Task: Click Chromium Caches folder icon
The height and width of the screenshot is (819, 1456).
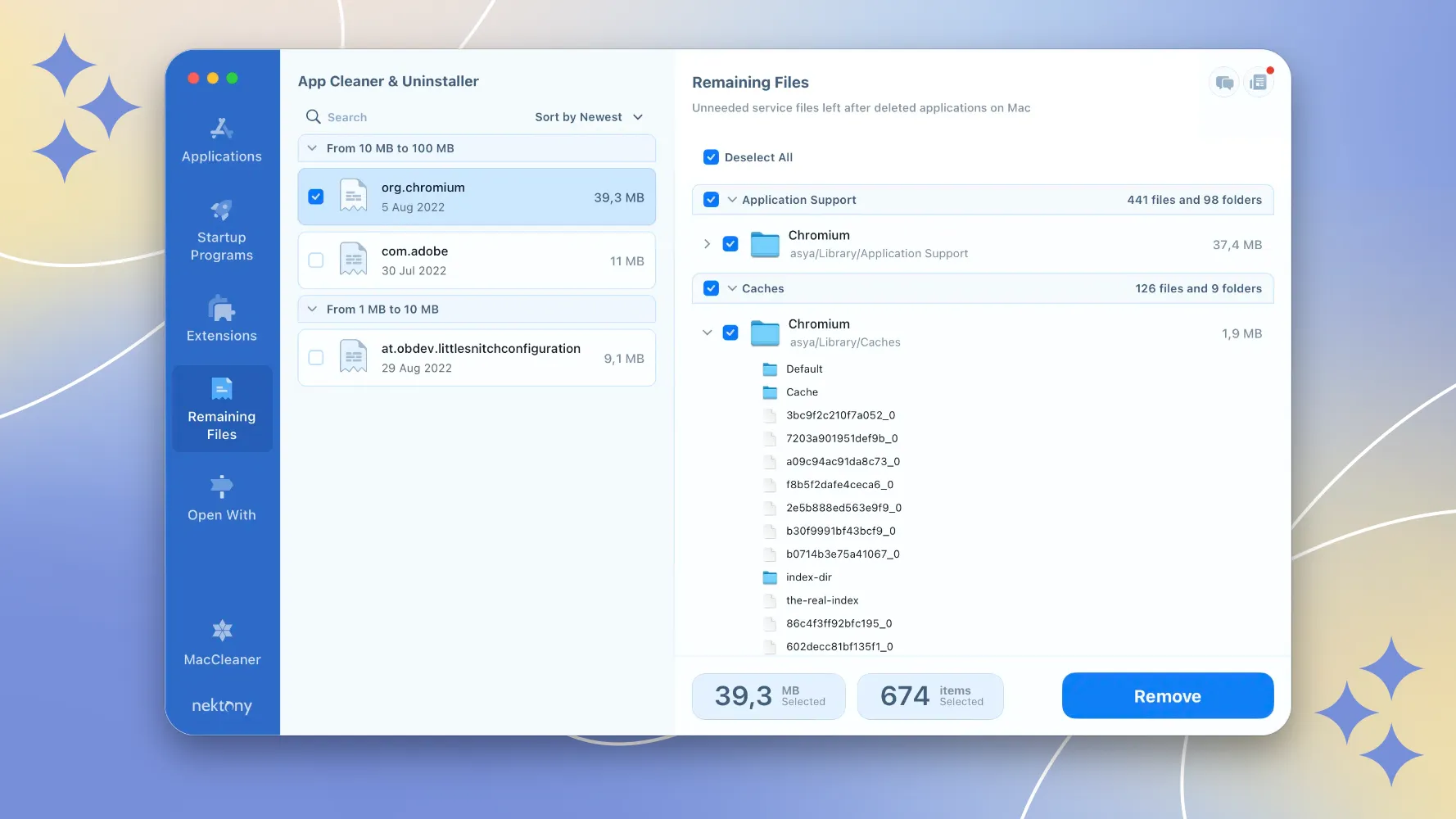Action: point(765,333)
